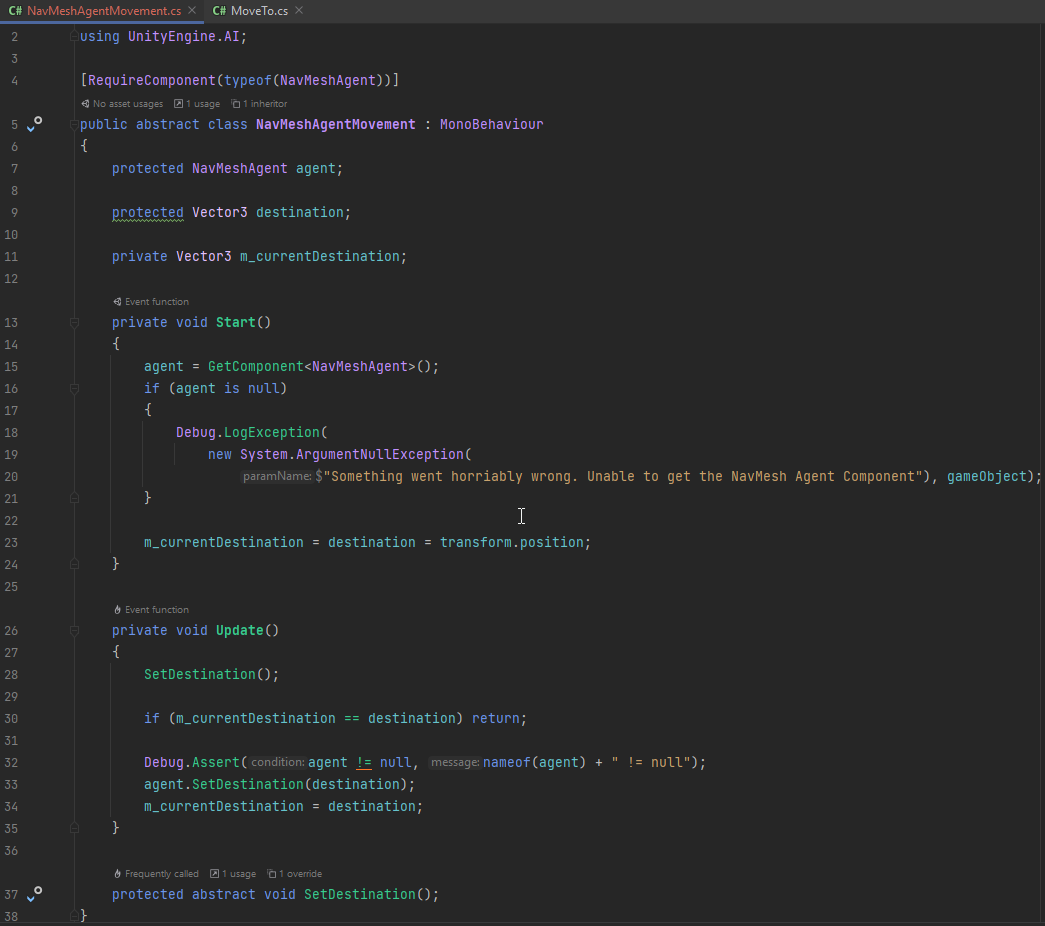The image size is (1045, 926).
Task: Collapse the Update method fold on line 26
Action: pos(74,630)
